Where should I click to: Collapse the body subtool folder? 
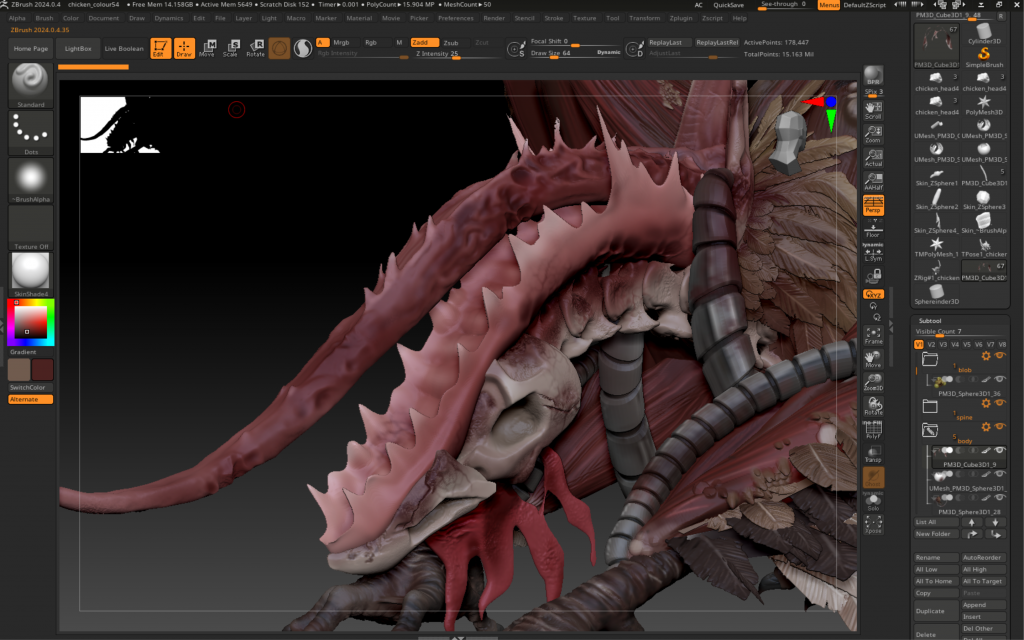[x=930, y=429]
